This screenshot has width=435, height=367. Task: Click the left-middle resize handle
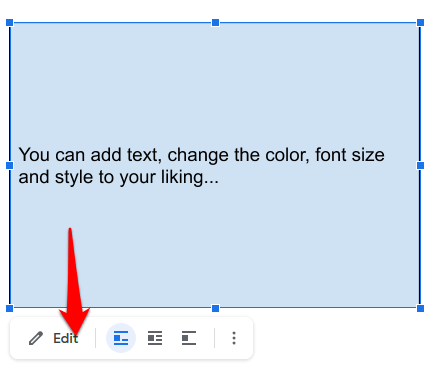[x=10, y=165]
